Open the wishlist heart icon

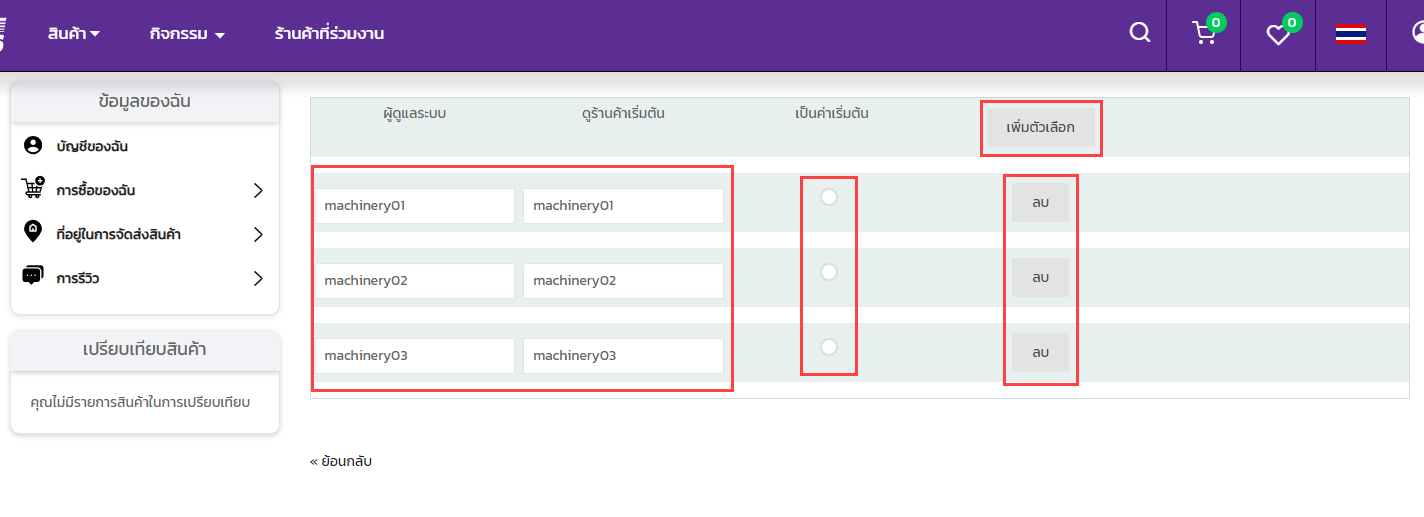pos(1278,35)
